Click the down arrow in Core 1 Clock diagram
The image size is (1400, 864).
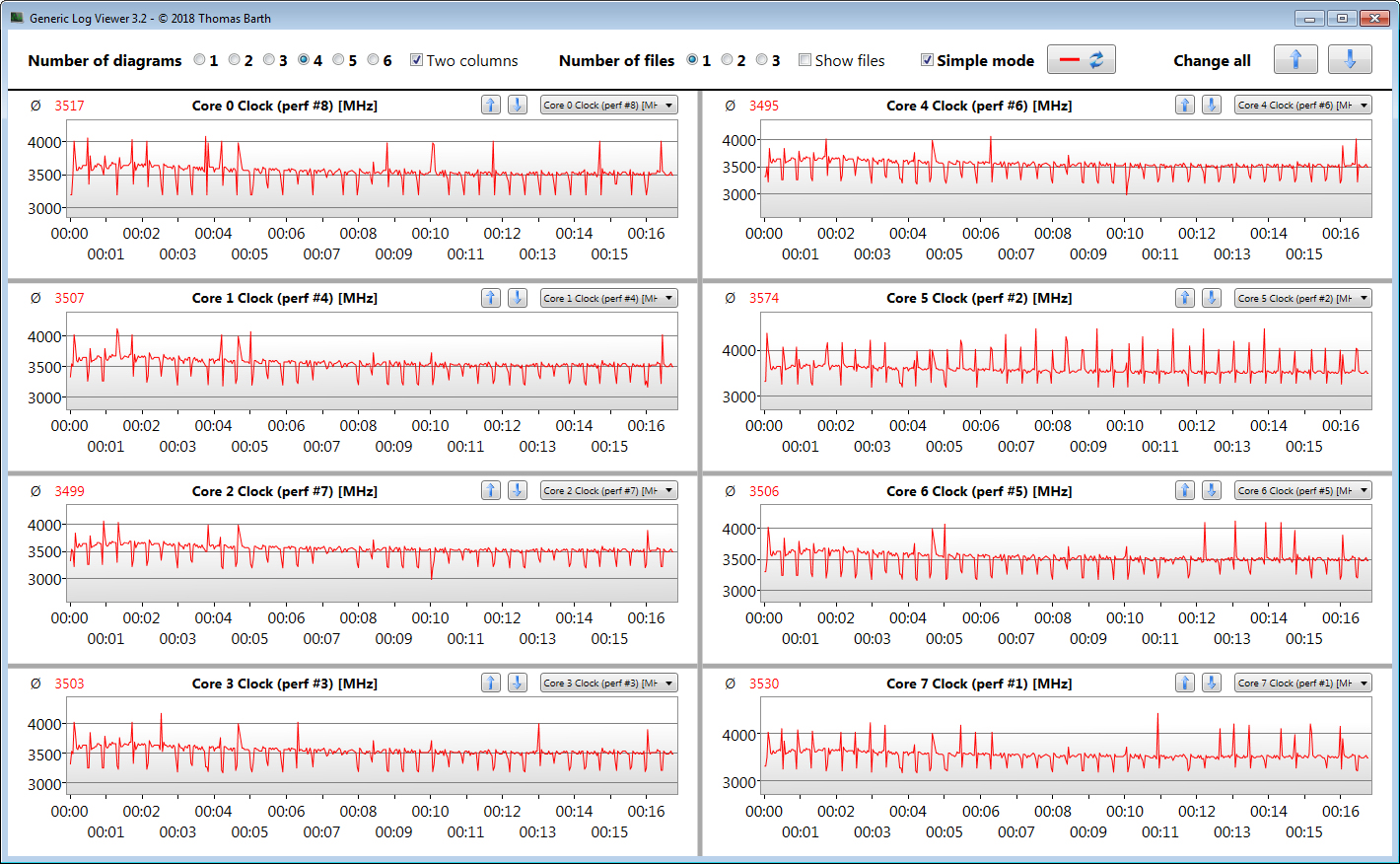coord(518,297)
